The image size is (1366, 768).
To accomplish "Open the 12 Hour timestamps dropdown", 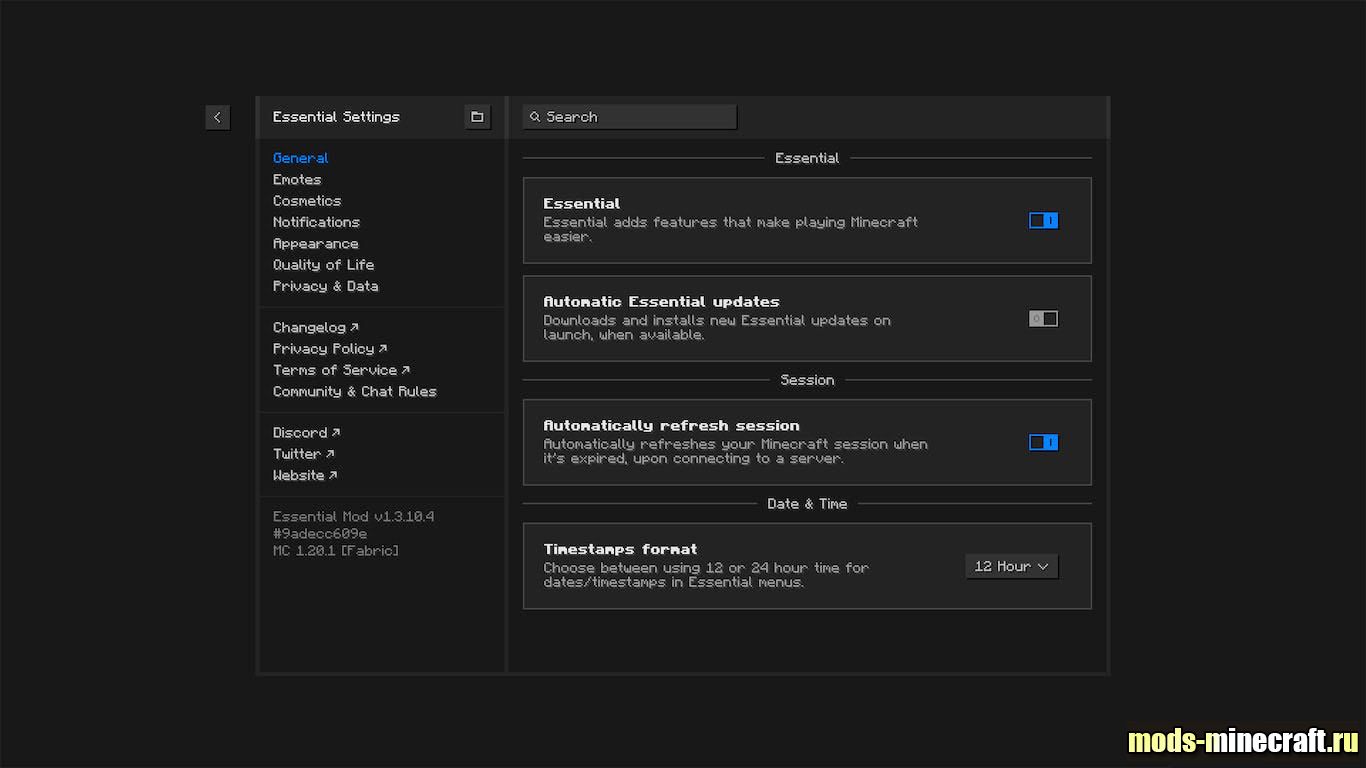I will [1011, 566].
